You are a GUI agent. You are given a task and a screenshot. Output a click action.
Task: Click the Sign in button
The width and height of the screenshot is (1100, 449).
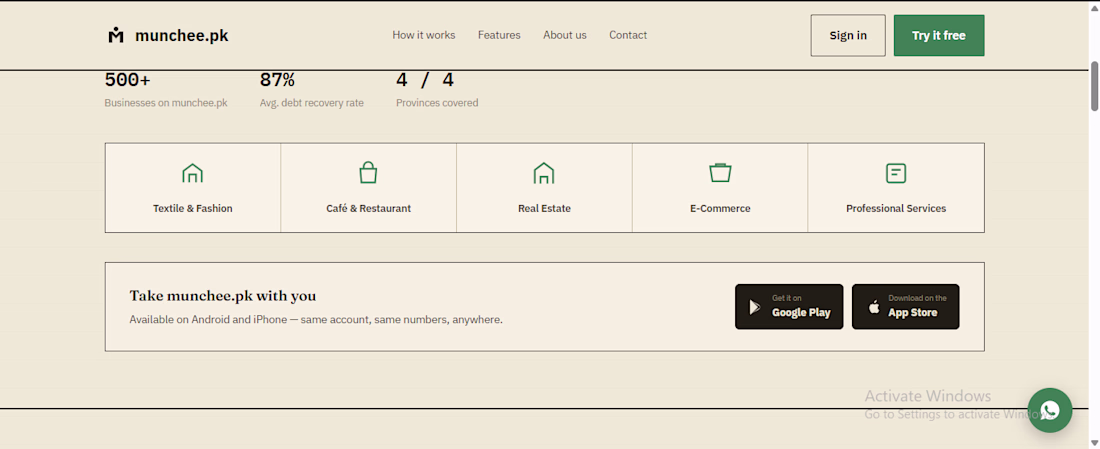pyautogui.click(x=848, y=35)
